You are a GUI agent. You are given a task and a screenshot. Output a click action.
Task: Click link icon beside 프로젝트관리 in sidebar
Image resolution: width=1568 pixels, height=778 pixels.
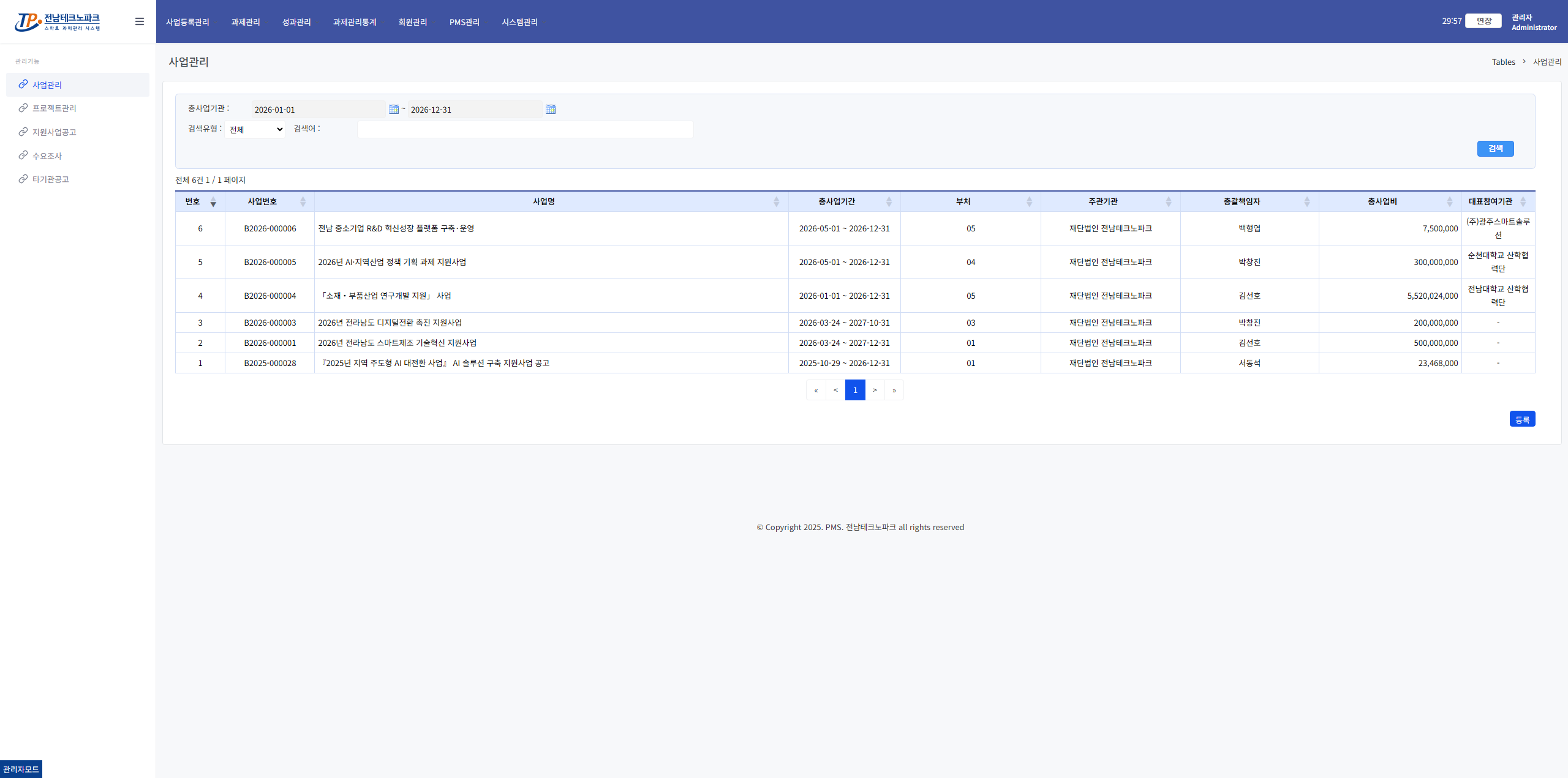[23, 108]
